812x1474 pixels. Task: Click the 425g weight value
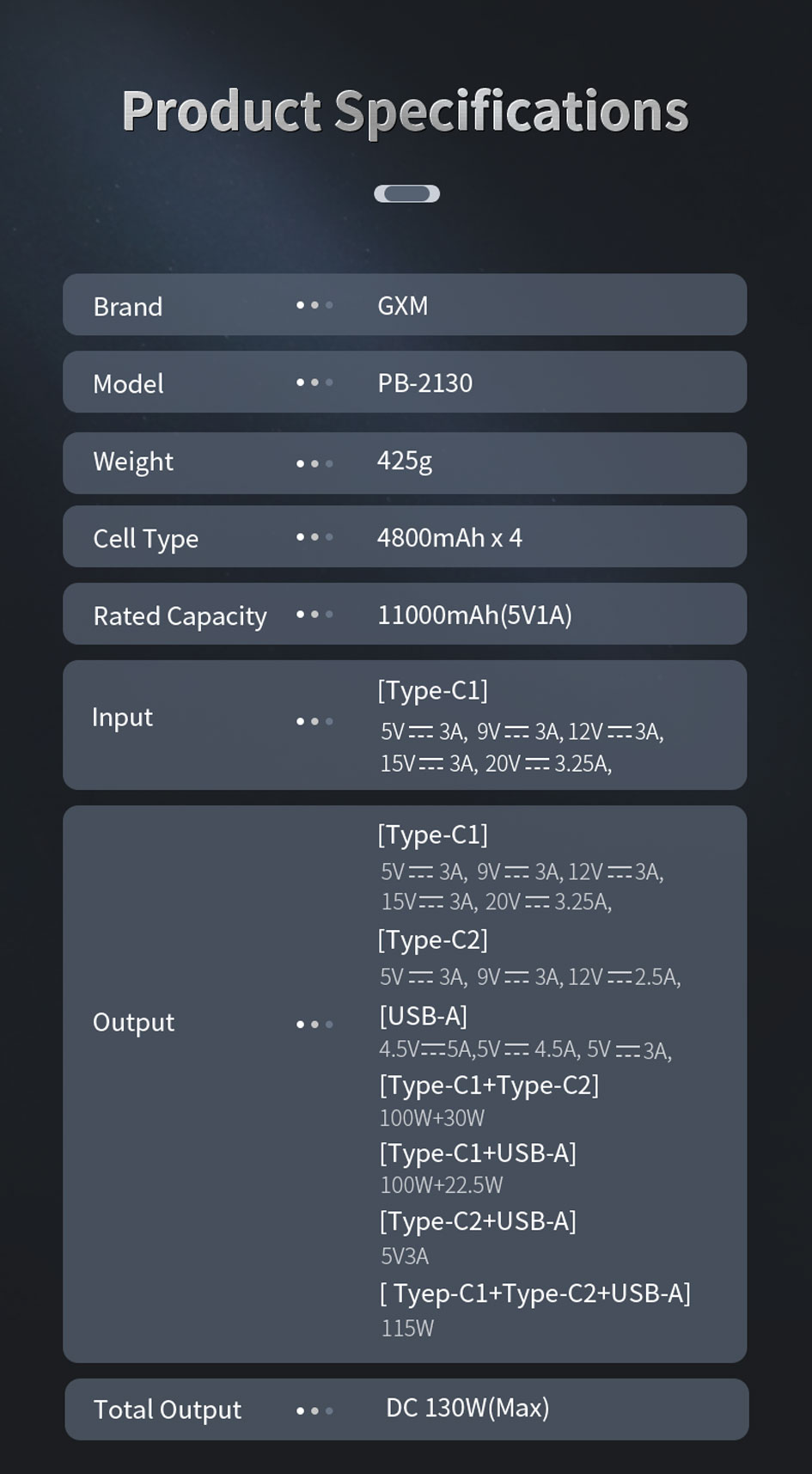(x=404, y=462)
